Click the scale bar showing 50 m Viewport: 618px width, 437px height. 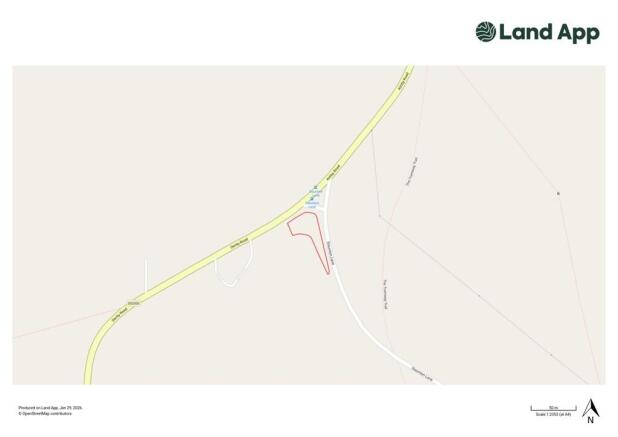553,408
